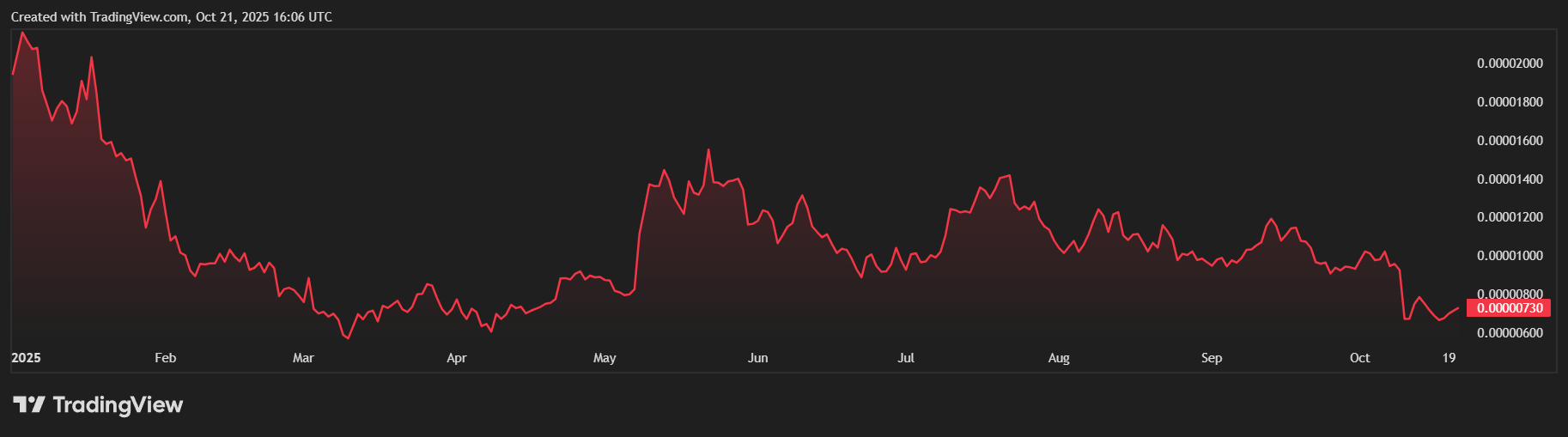
Task: Click the Mar marker on time axis
Action: 303,358
